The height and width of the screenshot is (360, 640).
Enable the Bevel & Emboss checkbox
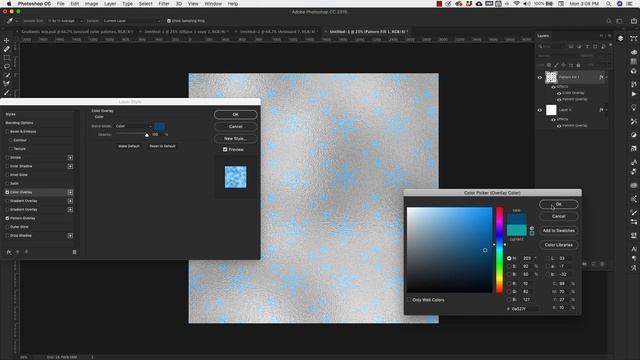(x=7, y=131)
